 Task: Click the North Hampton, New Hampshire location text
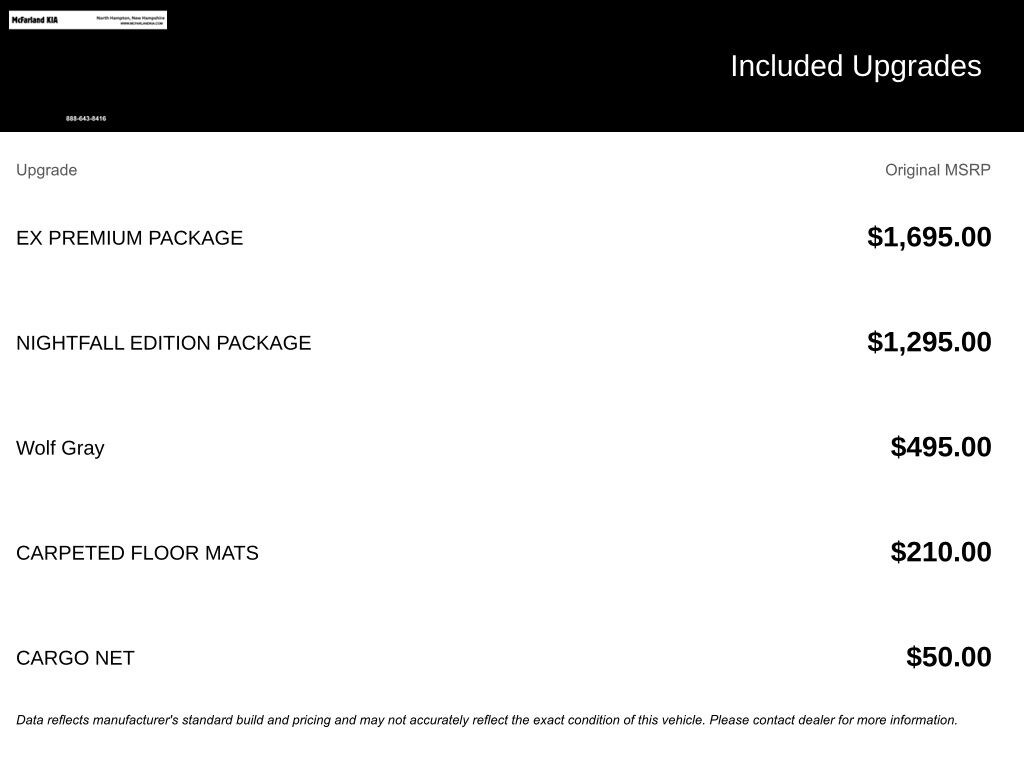coord(131,17)
